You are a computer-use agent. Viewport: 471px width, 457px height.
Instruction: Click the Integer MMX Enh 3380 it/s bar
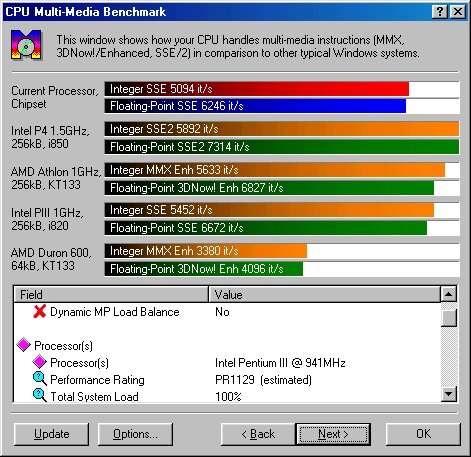click(x=206, y=251)
